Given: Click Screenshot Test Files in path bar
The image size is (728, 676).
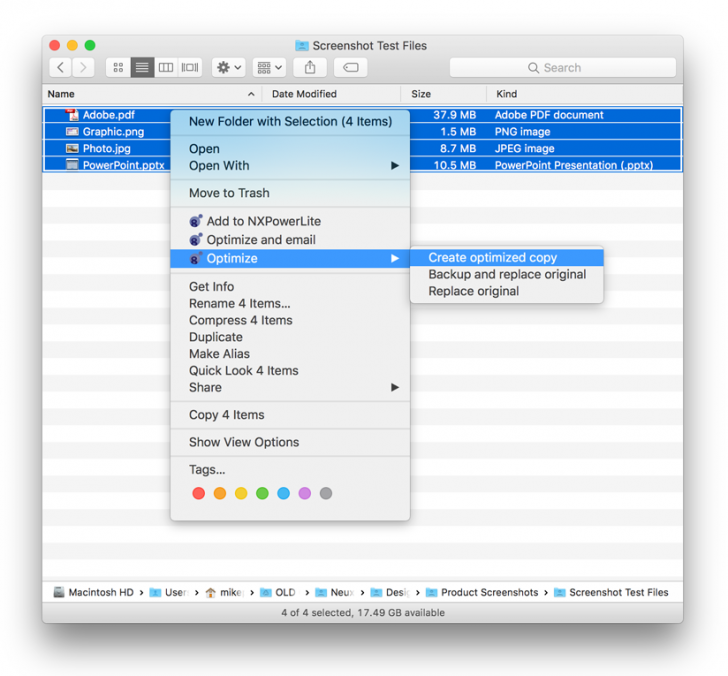Looking at the screenshot, I should tap(611, 592).
